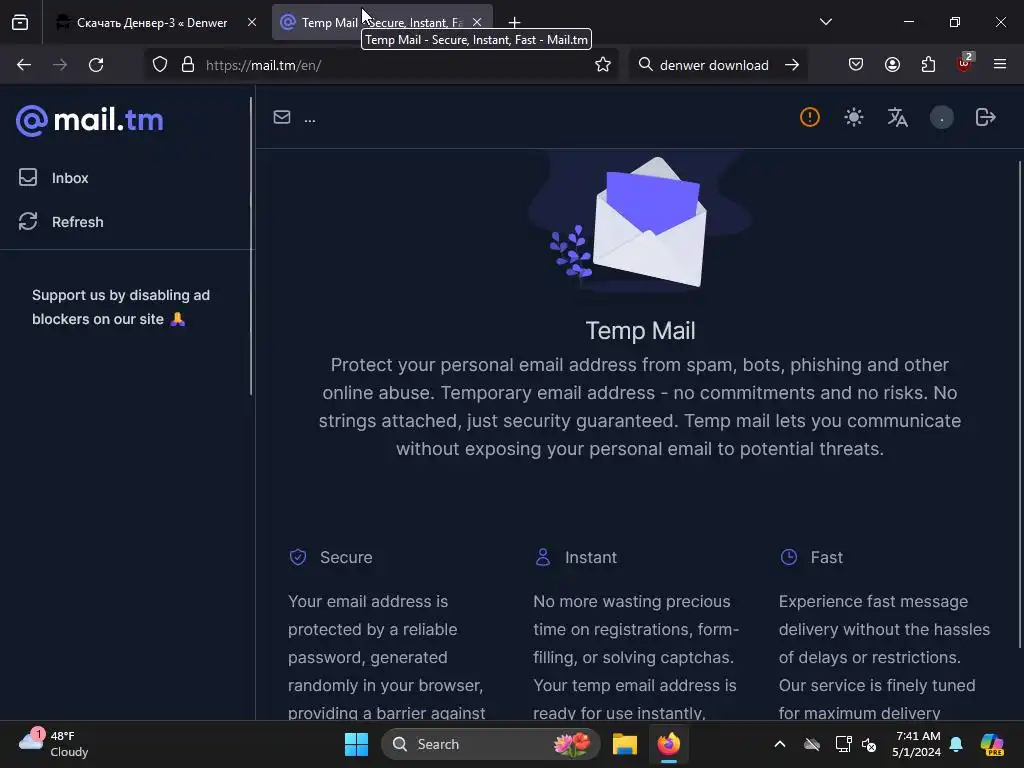The height and width of the screenshot is (768, 1024).
Task: Click the Temp Mail heading
Action: [x=640, y=331]
